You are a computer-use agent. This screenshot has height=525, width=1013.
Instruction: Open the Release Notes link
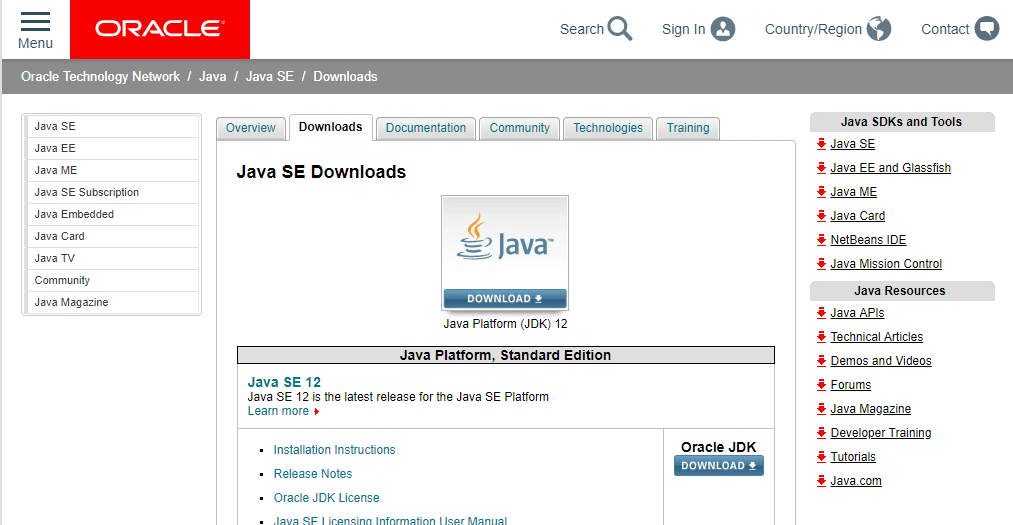click(313, 473)
